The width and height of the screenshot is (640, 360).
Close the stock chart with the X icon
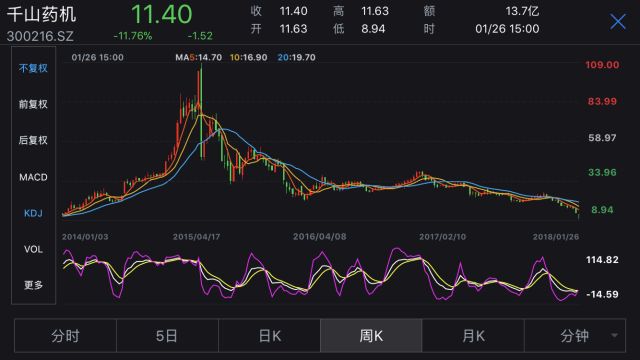click(x=618, y=21)
